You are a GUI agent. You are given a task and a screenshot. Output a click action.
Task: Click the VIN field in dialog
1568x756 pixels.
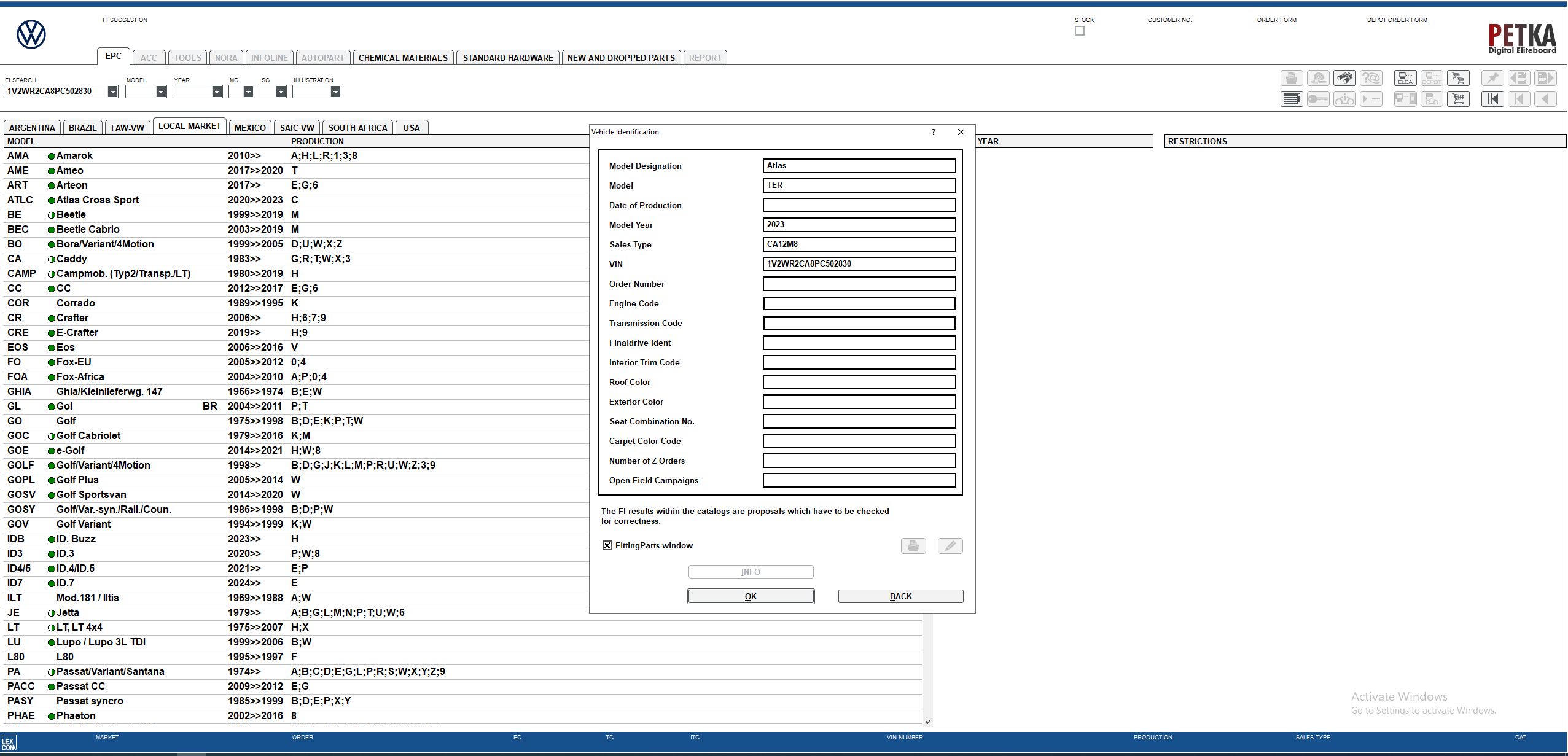(x=859, y=264)
